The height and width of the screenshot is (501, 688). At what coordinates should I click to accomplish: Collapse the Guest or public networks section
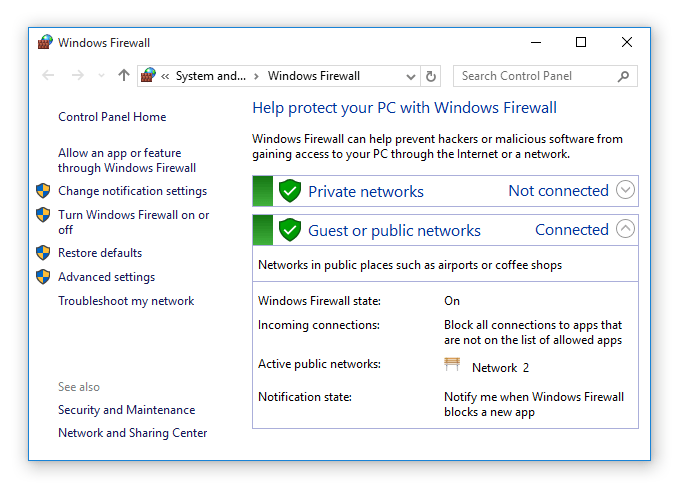(626, 229)
